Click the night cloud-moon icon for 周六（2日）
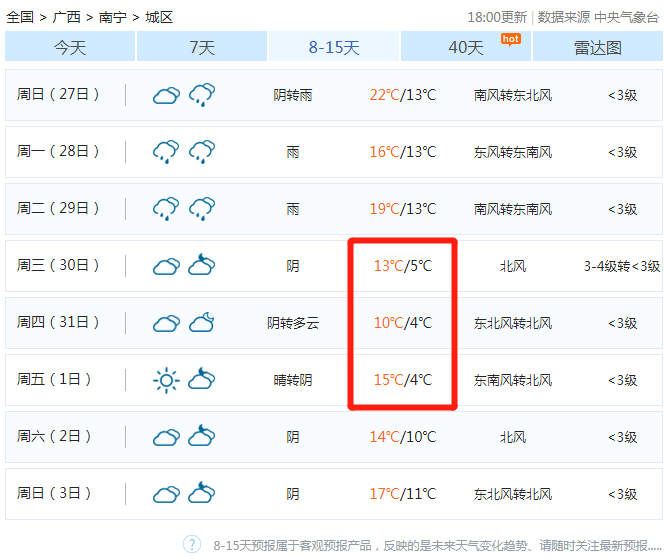This screenshot has height=559, width=664. pyautogui.click(x=202, y=435)
